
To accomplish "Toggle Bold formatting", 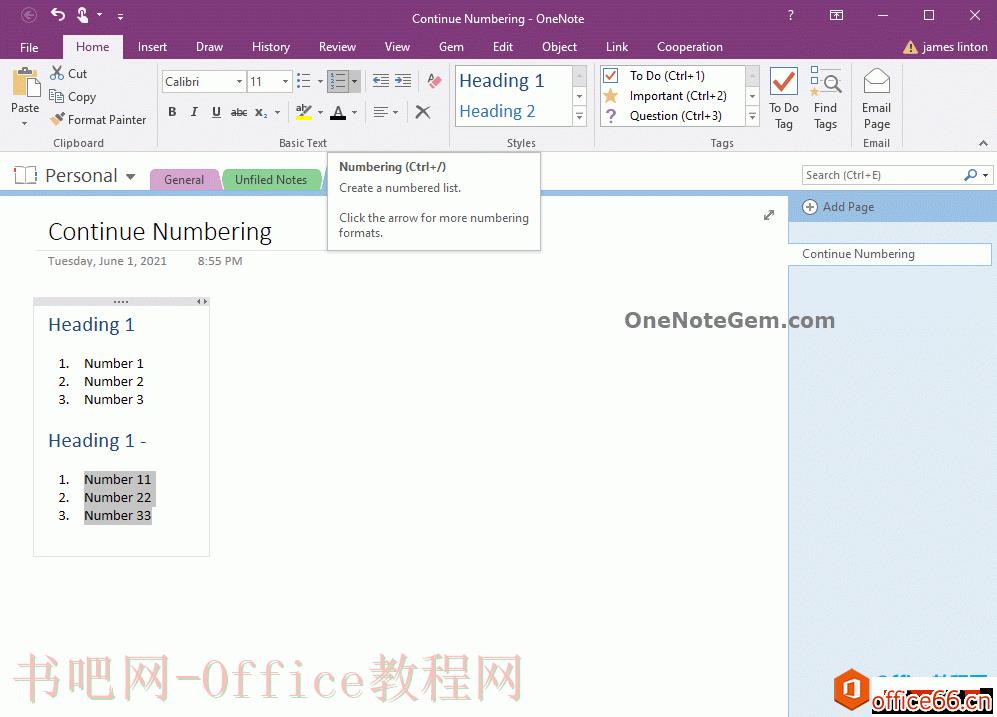I will (172, 112).
